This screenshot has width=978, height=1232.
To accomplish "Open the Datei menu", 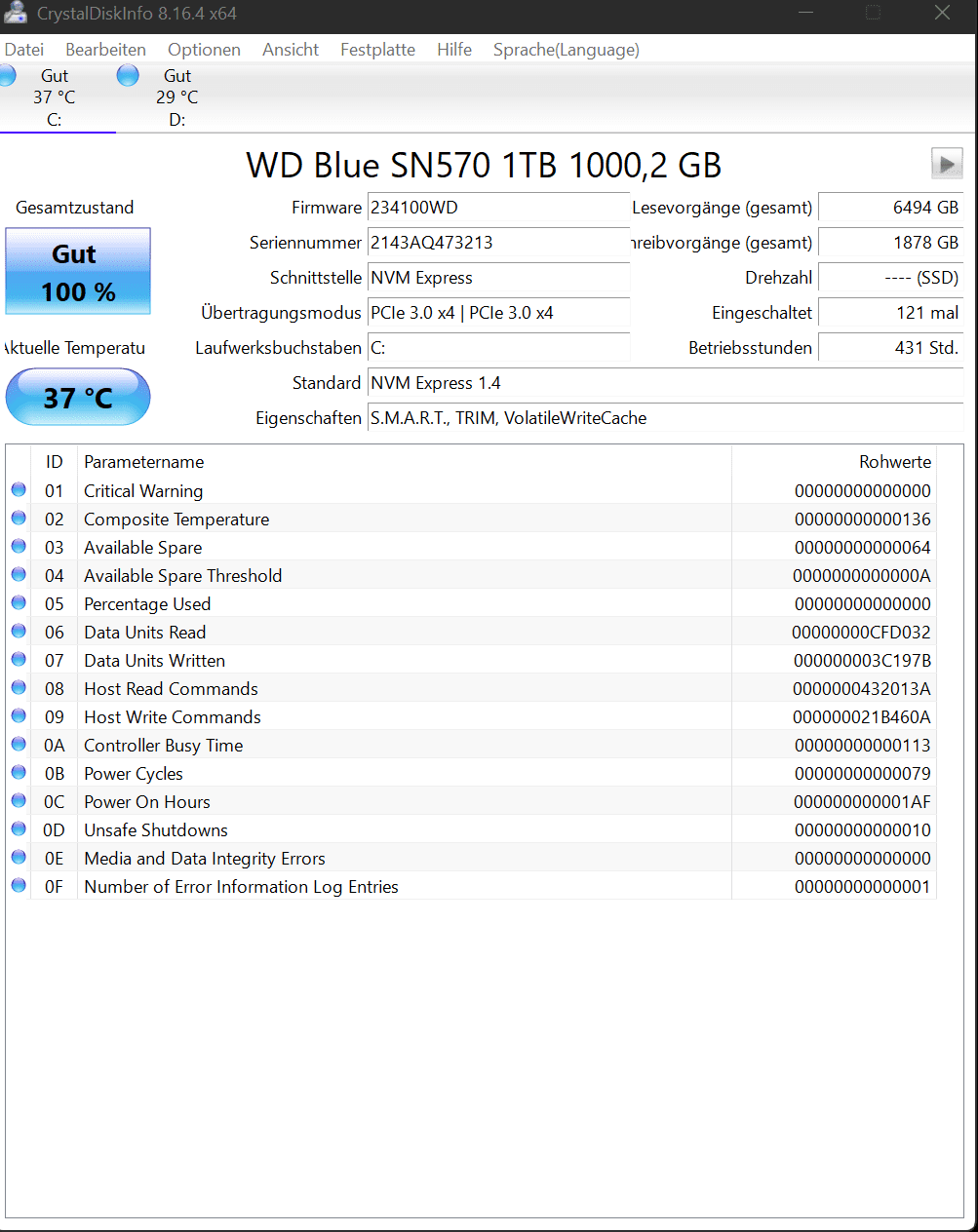I will [x=23, y=50].
